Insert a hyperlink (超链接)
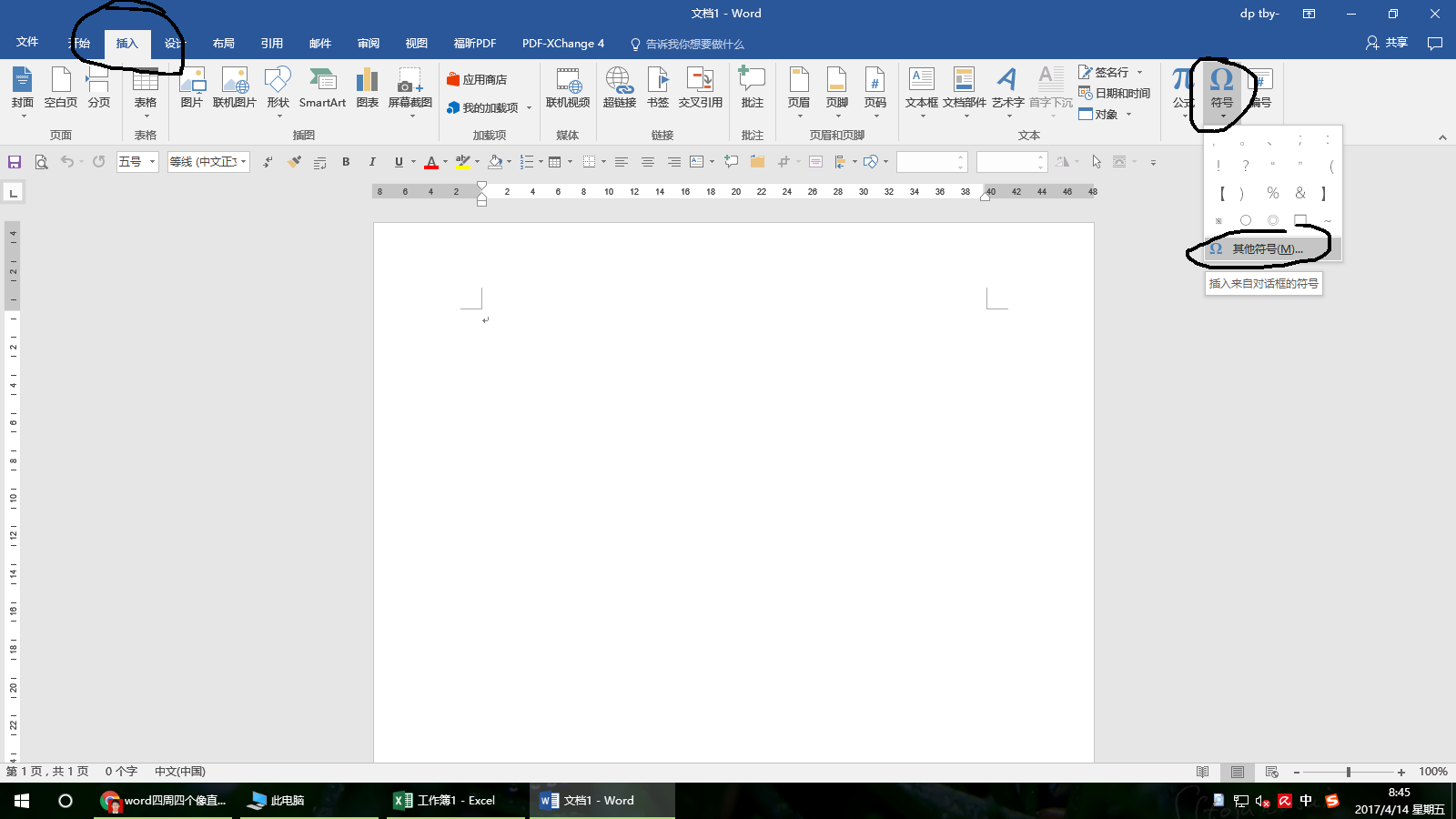Image resolution: width=1456 pixels, height=819 pixels. [x=620, y=89]
